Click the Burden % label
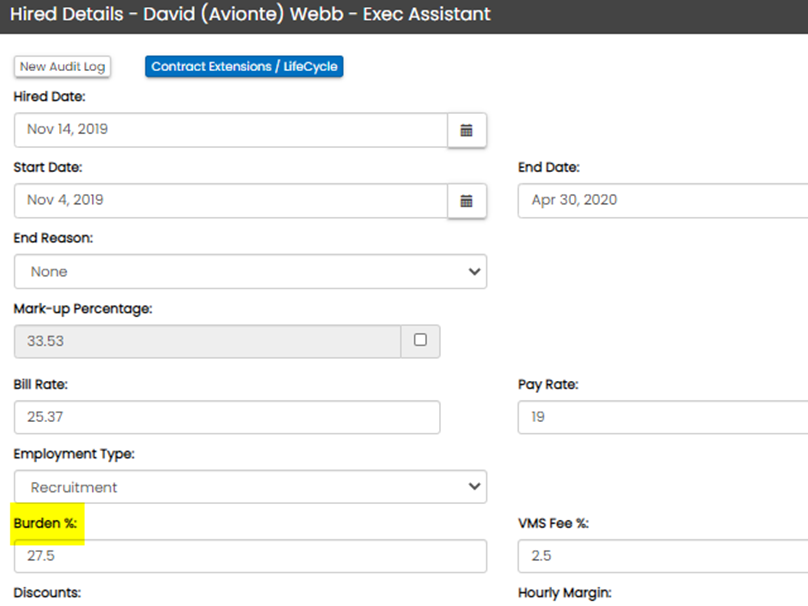Screen dimensions: 808x606 point(45,524)
